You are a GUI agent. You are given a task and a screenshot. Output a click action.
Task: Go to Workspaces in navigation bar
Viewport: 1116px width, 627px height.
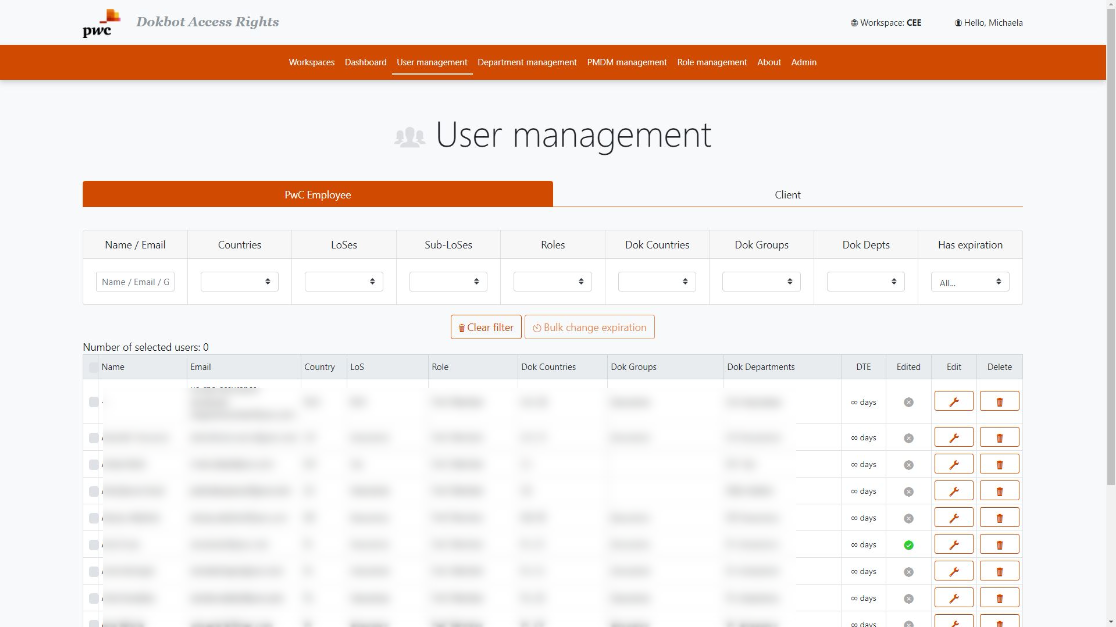(311, 63)
